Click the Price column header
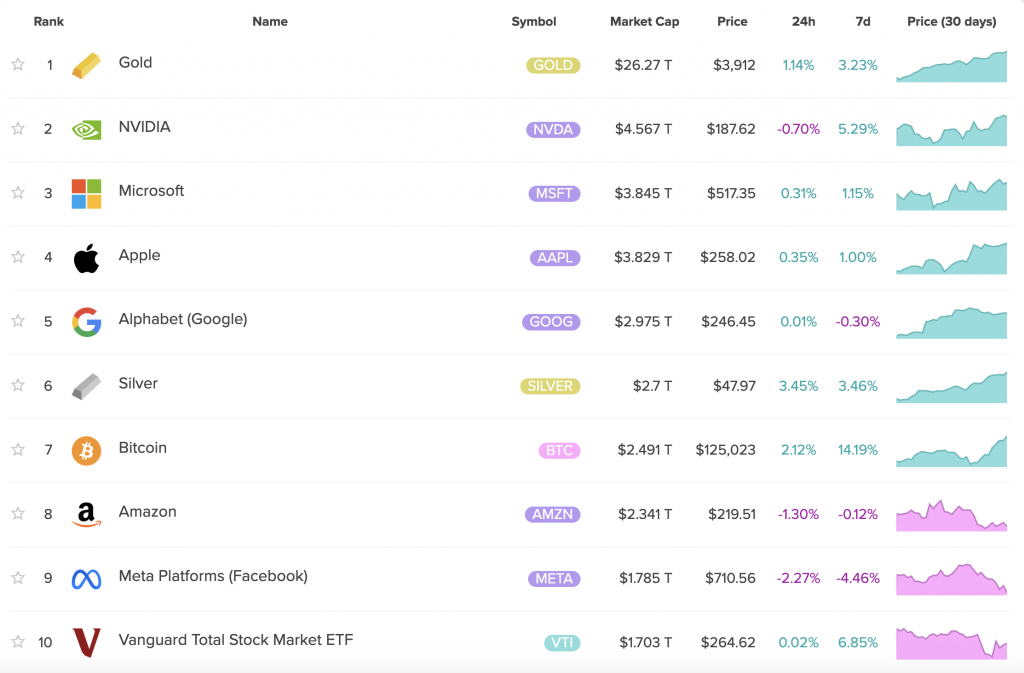Screen dimensions: 1024x673 732,22
